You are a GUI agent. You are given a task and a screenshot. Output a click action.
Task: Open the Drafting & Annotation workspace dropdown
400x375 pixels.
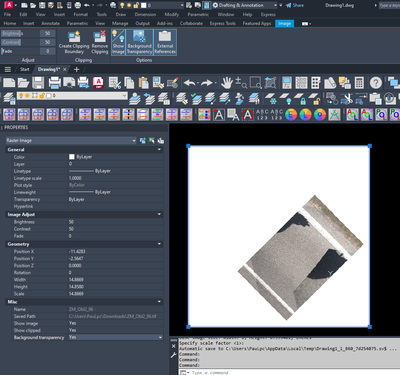click(x=276, y=5)
